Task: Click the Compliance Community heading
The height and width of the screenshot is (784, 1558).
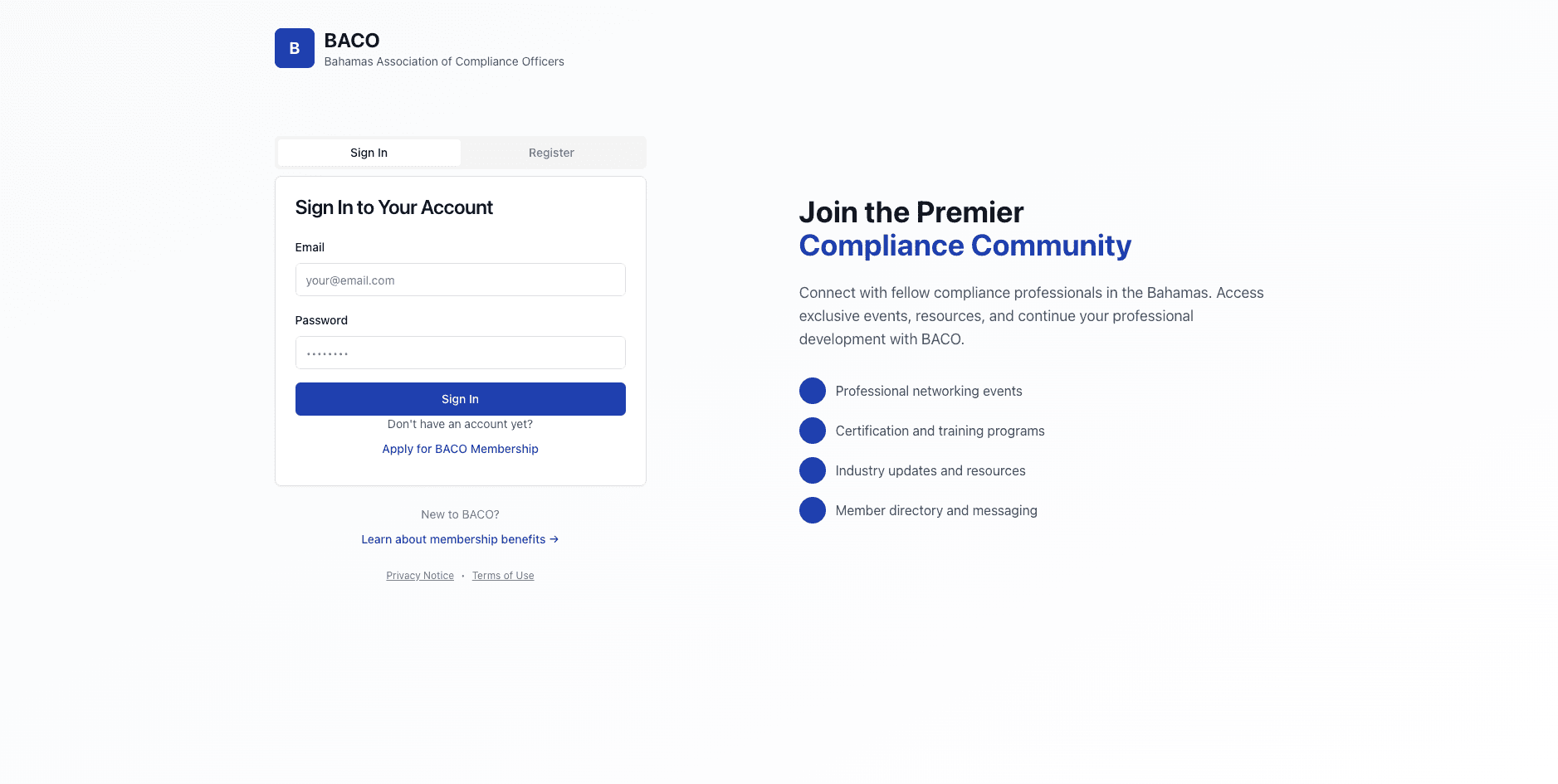Action: (965, 246)
